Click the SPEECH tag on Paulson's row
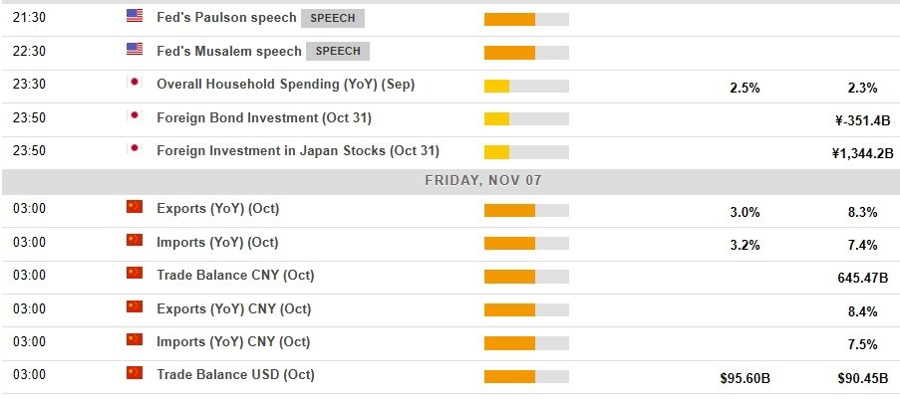 (334, 18)
